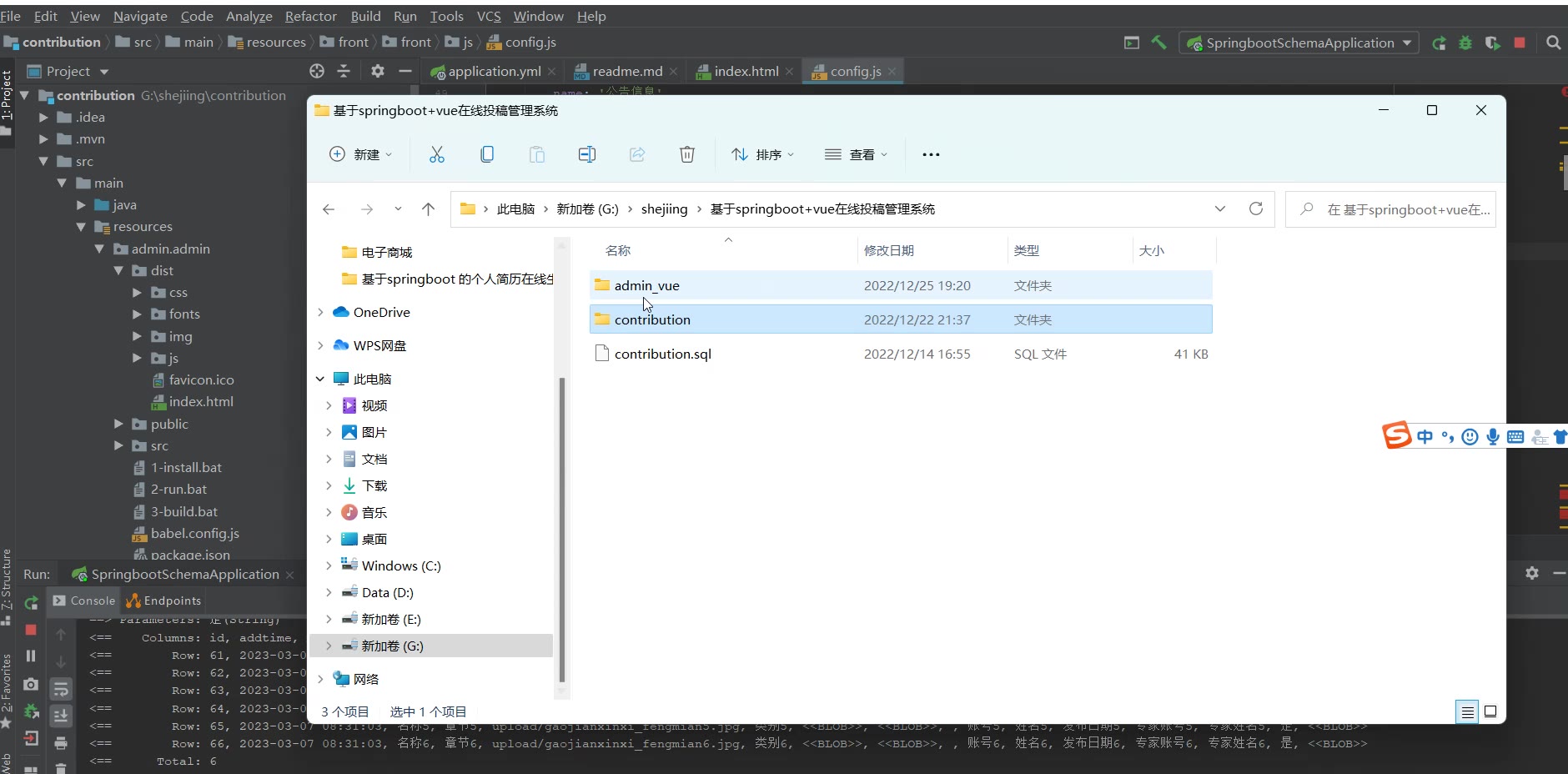Click the Copy icon in Explorer toolbar
Viewport: 1568px width, 774px height.
[x=487, y=154]
